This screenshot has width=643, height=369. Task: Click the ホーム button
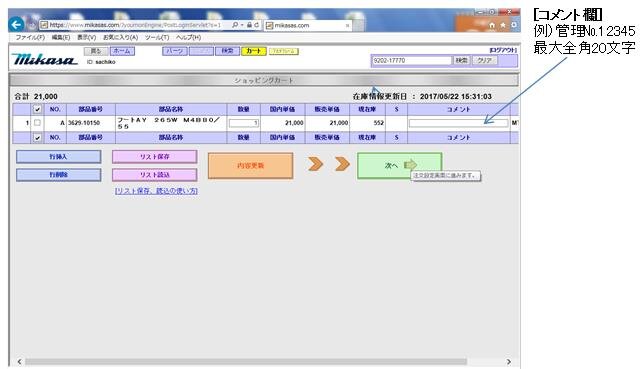pos(122,51)
